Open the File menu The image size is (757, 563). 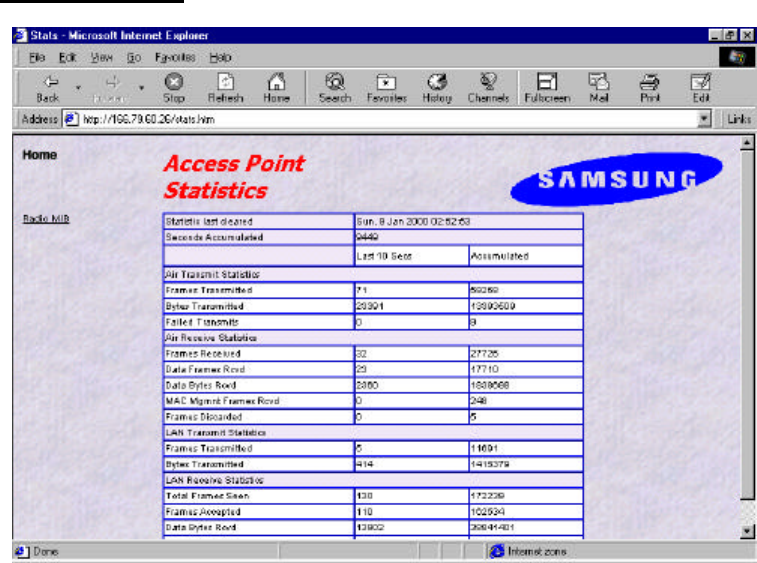[x=37, y=58]
